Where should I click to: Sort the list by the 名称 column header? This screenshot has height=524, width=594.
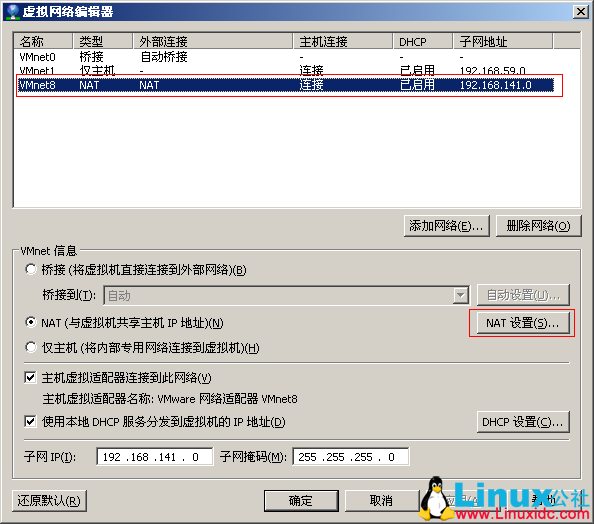click(x=43, y=41)
